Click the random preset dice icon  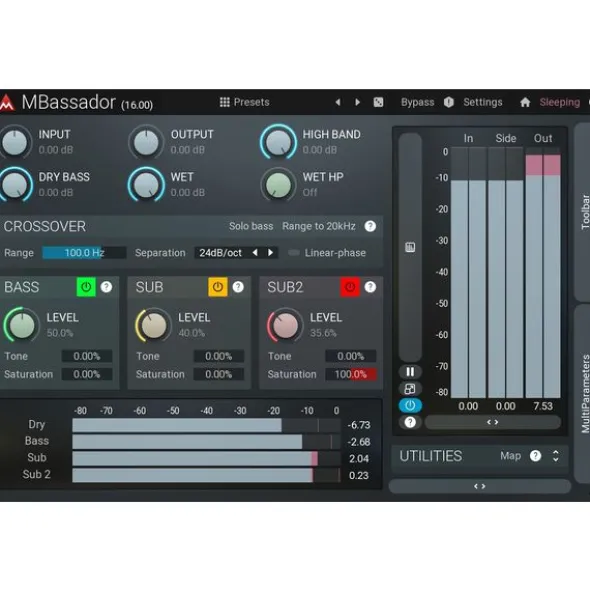(378, 102)
